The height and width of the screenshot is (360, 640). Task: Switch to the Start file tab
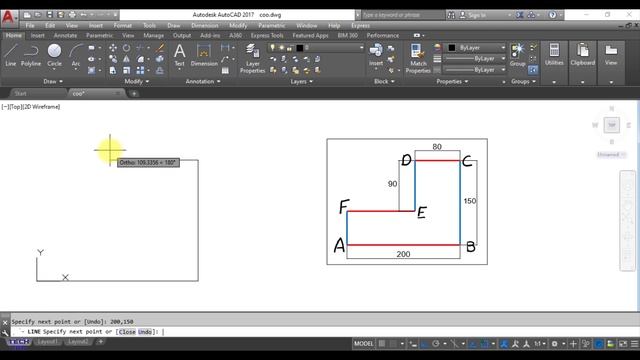point(20,93)
